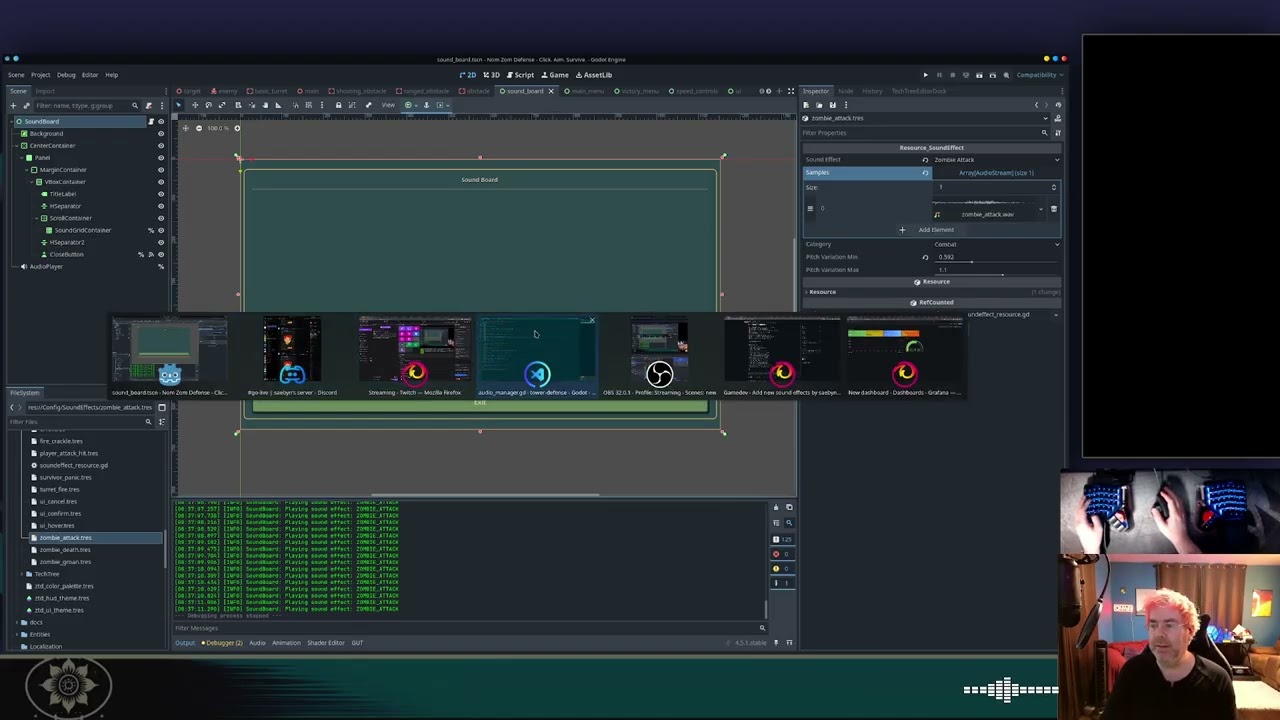
Task: Switch to Discord window in task switcher
Action: point(292,357)
